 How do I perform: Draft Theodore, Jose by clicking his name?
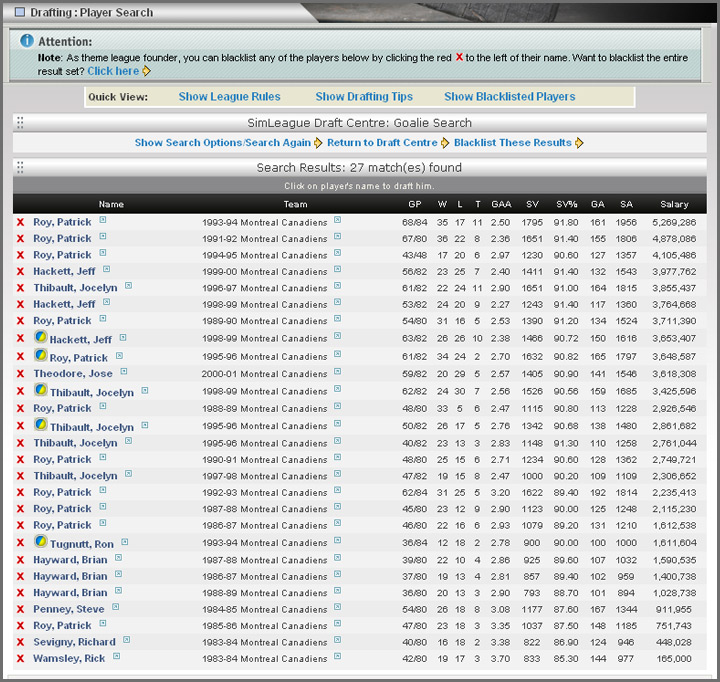[x=73, y=373]
